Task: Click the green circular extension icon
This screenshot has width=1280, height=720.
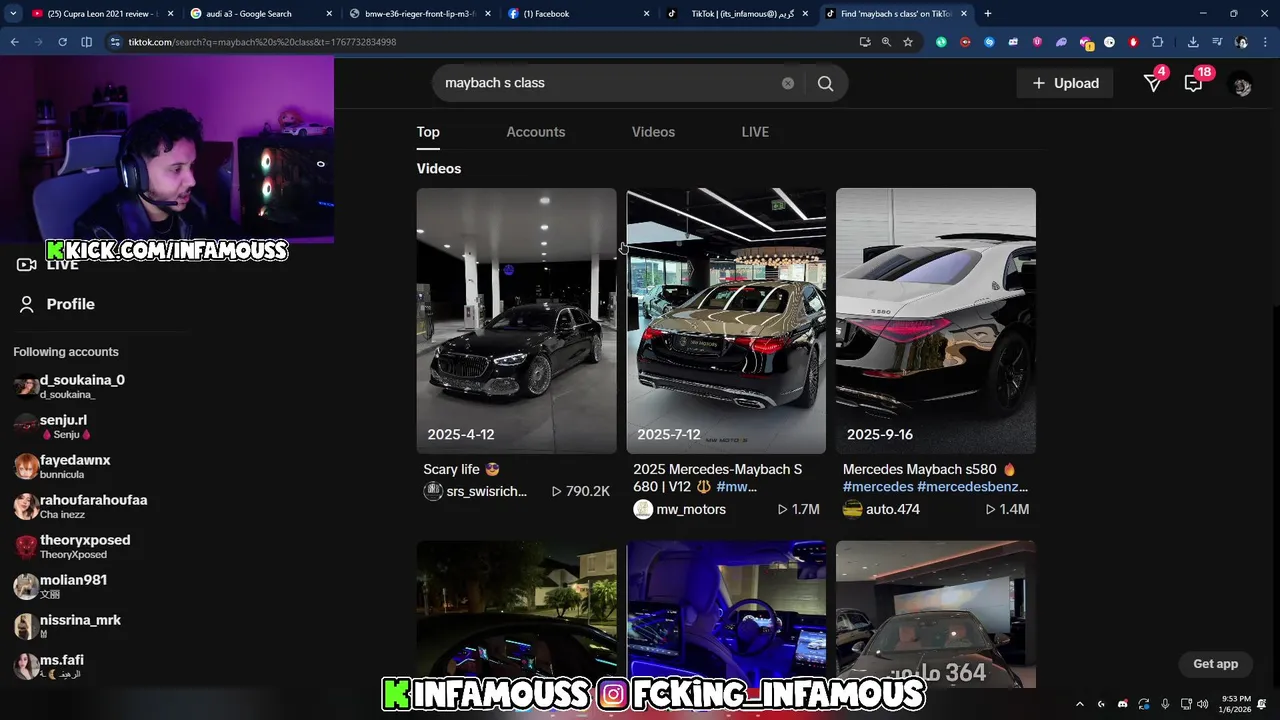Action: coord(941,42)
